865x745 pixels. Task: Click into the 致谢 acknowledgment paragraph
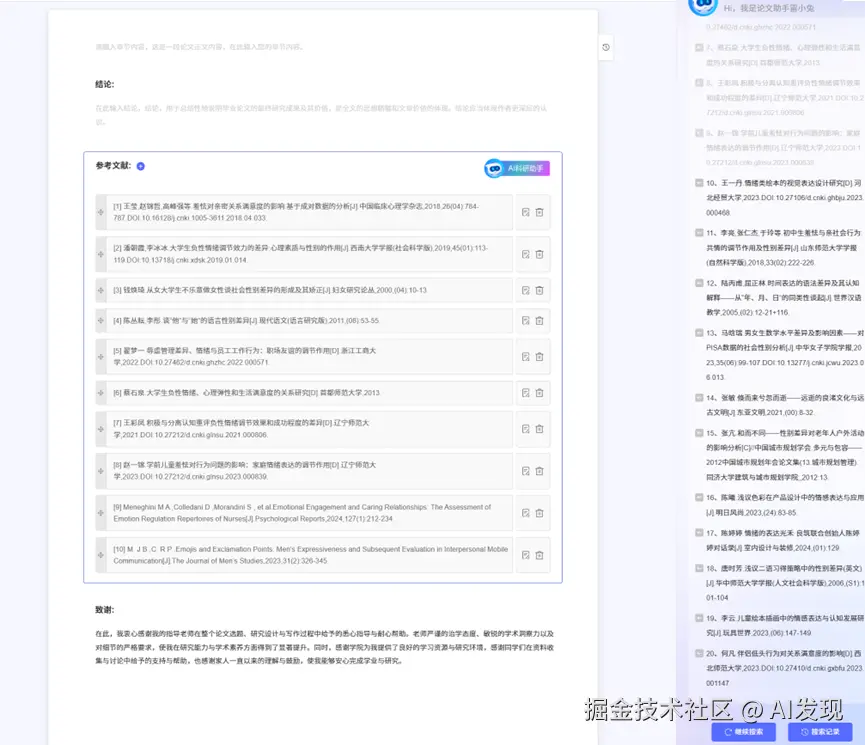coord(324,647)
